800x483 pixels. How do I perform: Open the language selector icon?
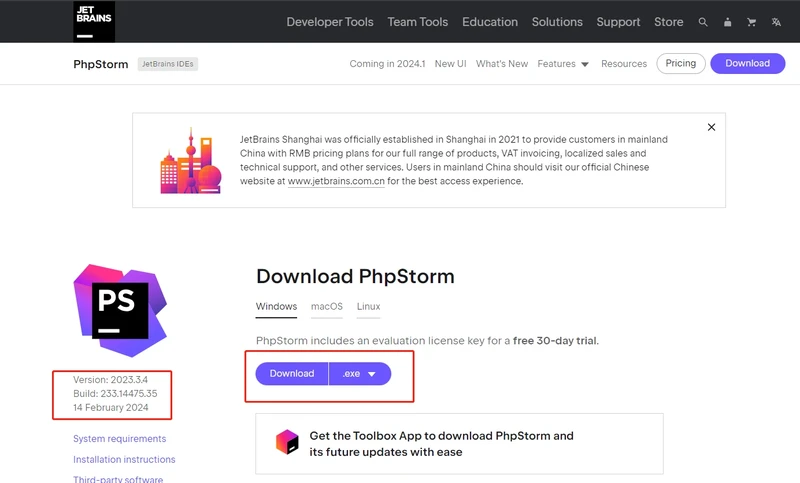[x=775, y=22]
